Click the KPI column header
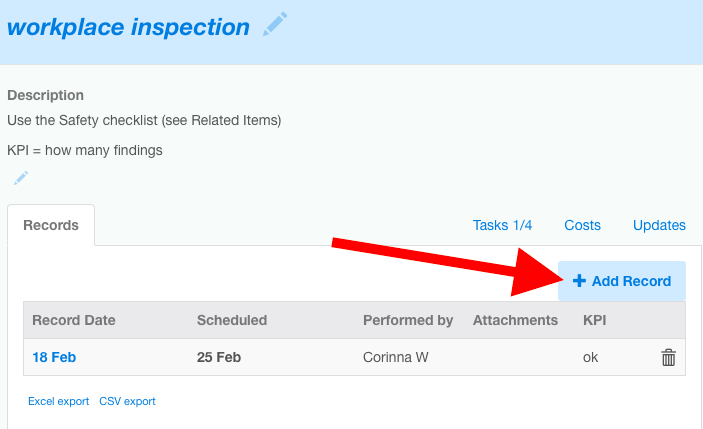The height and width of the screenshot is (429, 703). coord(595,320)
